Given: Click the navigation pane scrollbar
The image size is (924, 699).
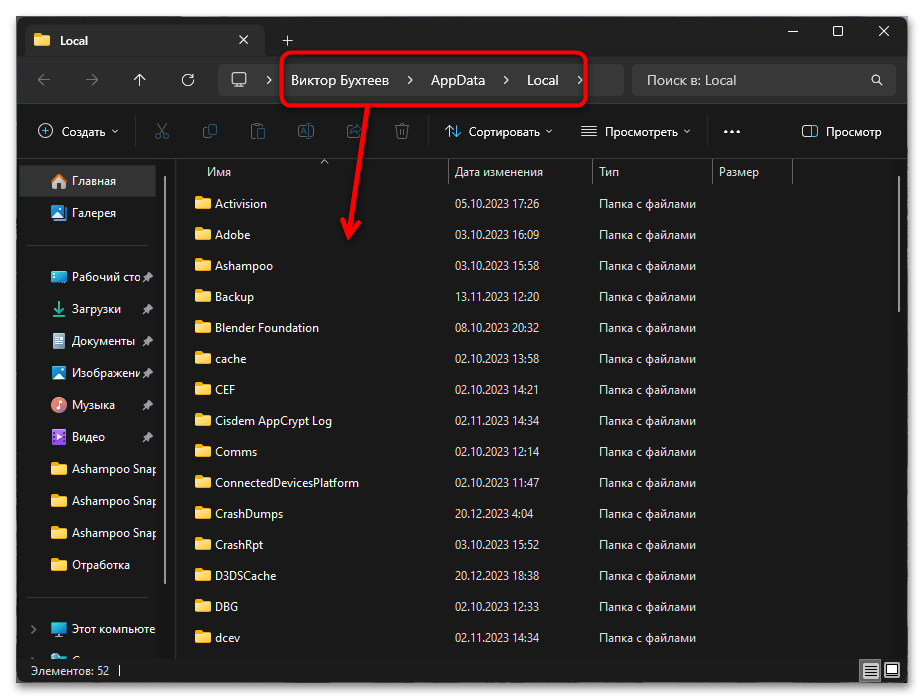Looking at the screenshot, I should tap(165, 380).
